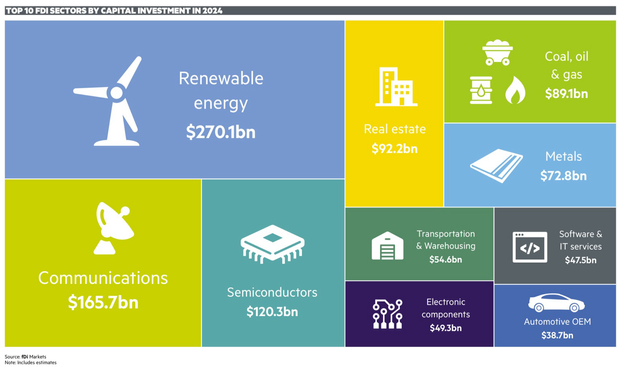The width and height of the screenshot is (618, 372).
Task: Click the "Renewable energy" label
Action: (221, 91)
